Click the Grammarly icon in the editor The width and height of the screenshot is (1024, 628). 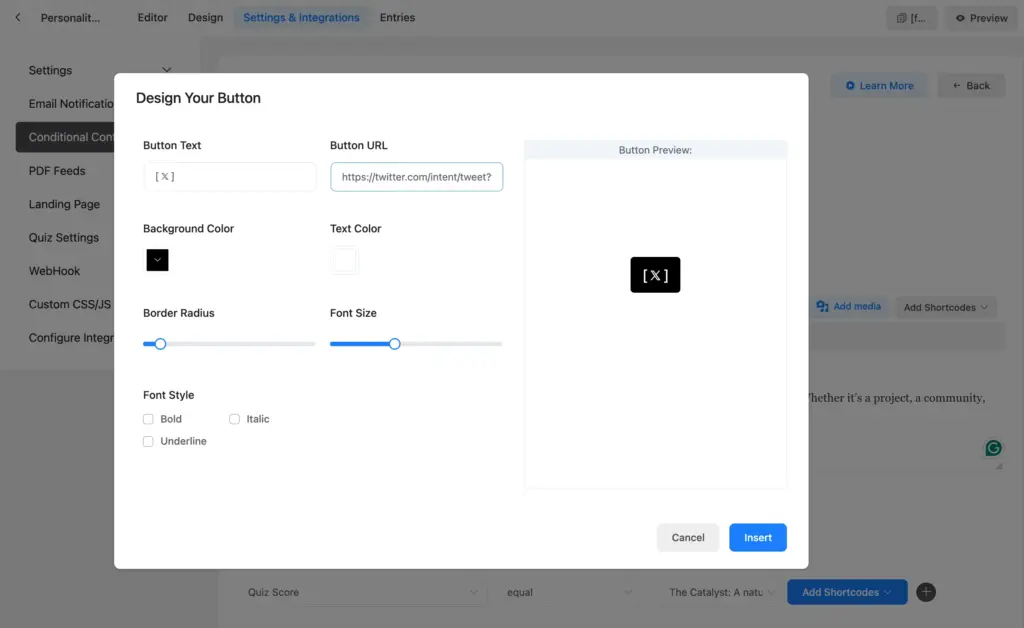pos(993,448)
